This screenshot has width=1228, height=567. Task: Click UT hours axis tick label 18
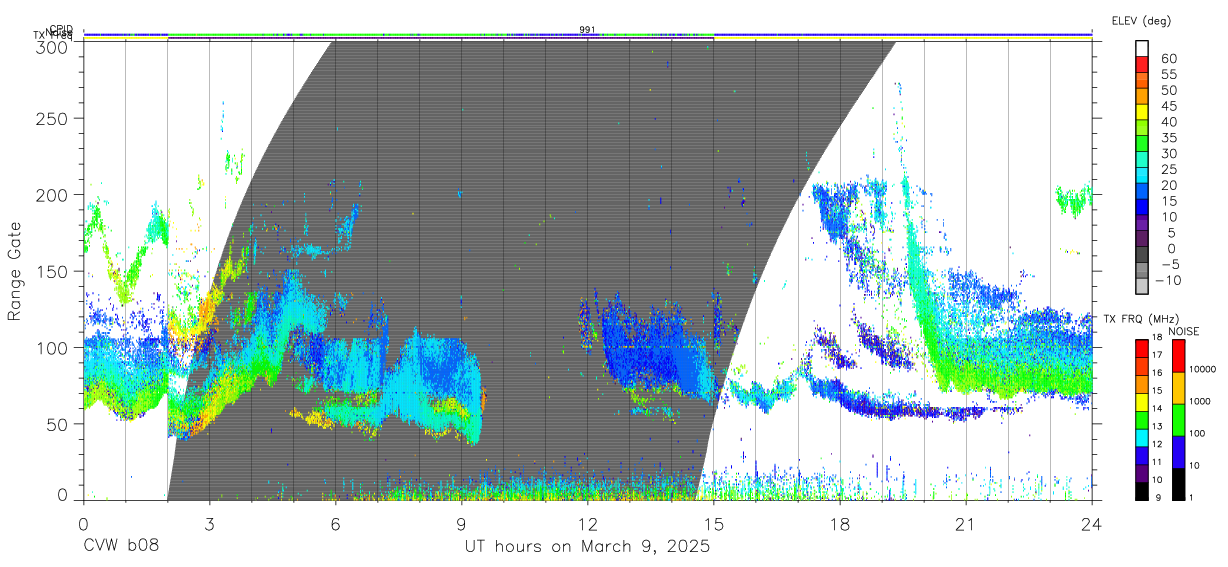tap(839, 523)
